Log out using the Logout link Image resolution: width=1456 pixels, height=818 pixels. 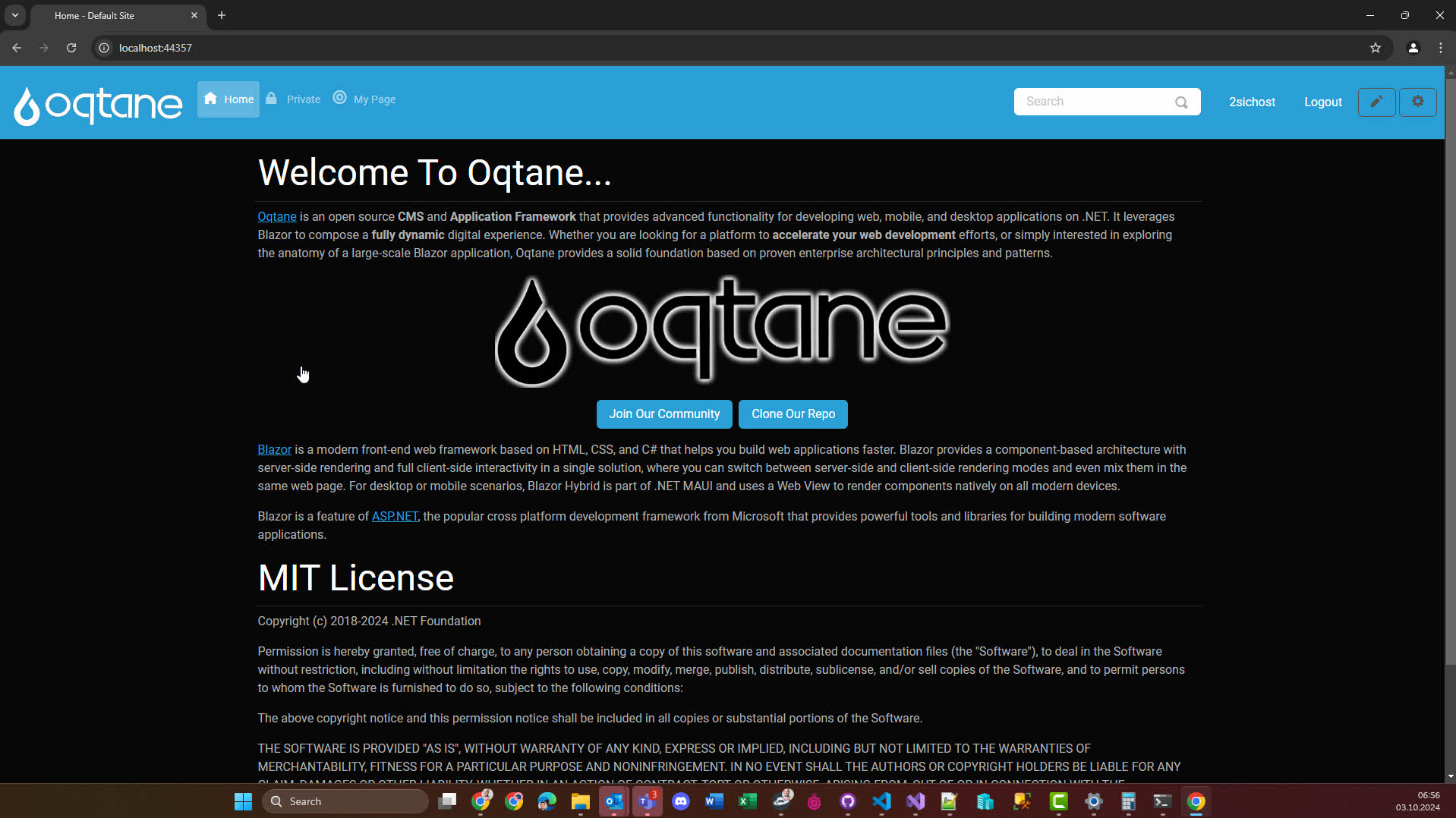coord(1322,102)
